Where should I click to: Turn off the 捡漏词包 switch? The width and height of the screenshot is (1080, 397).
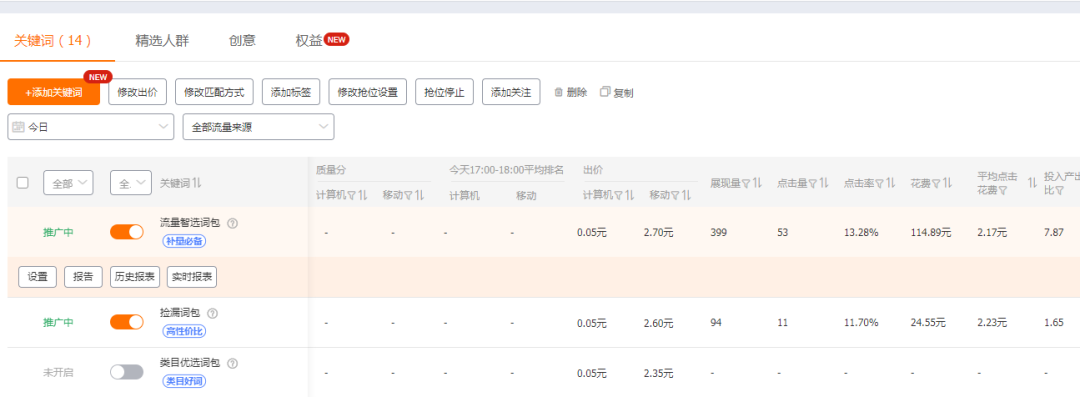127,322
